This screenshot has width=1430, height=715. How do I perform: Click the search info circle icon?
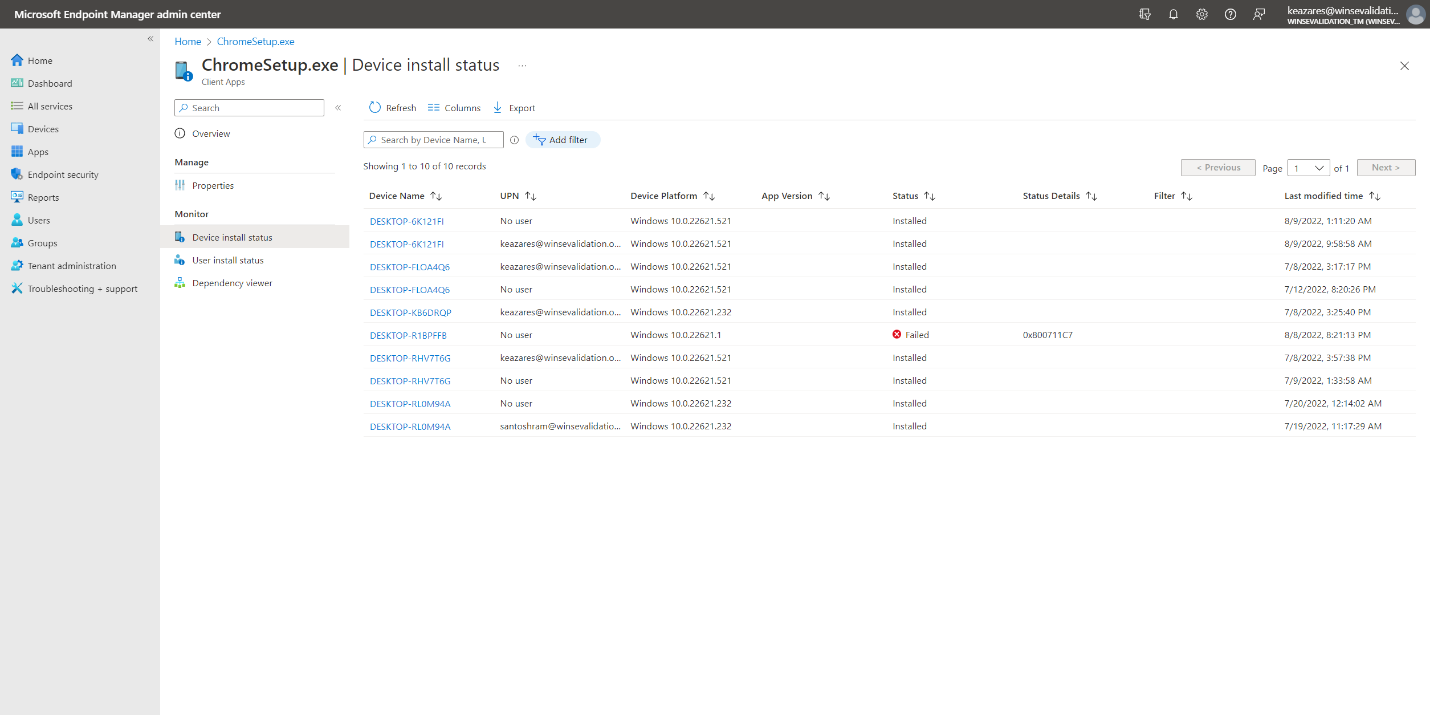514,140
